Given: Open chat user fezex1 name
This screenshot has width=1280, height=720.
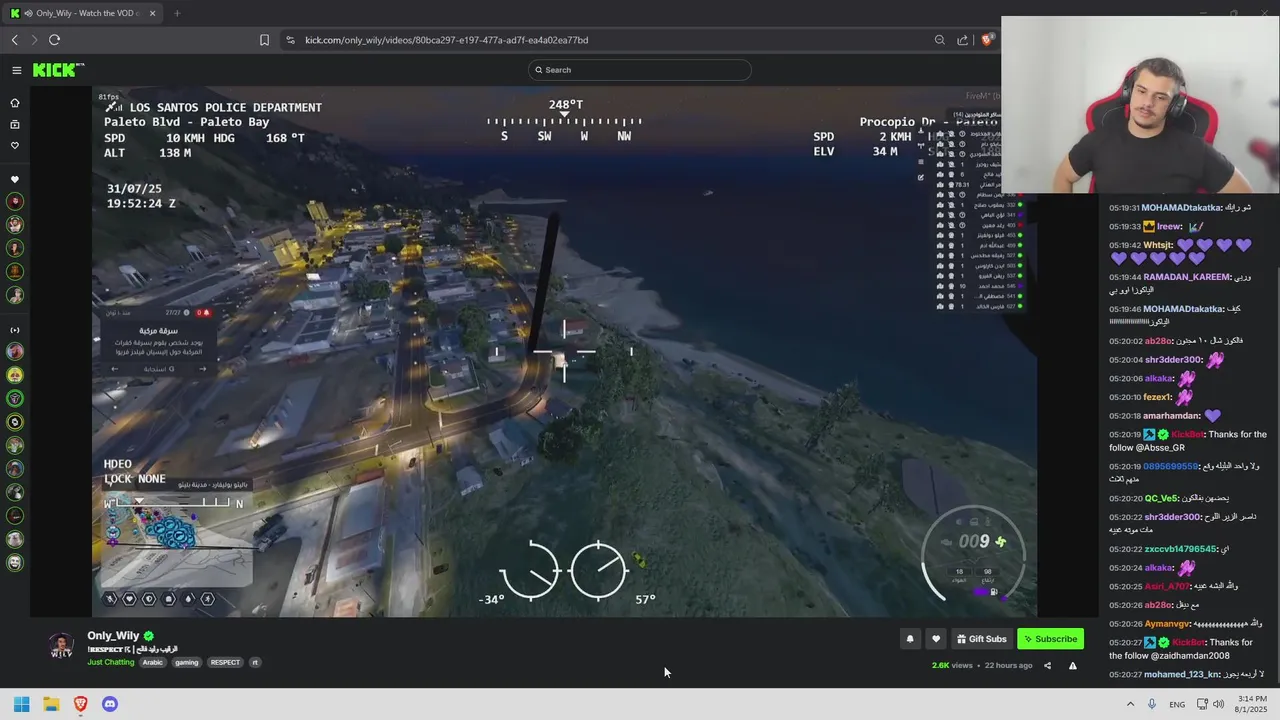Looking at the screenshot, I should 1158,397.
